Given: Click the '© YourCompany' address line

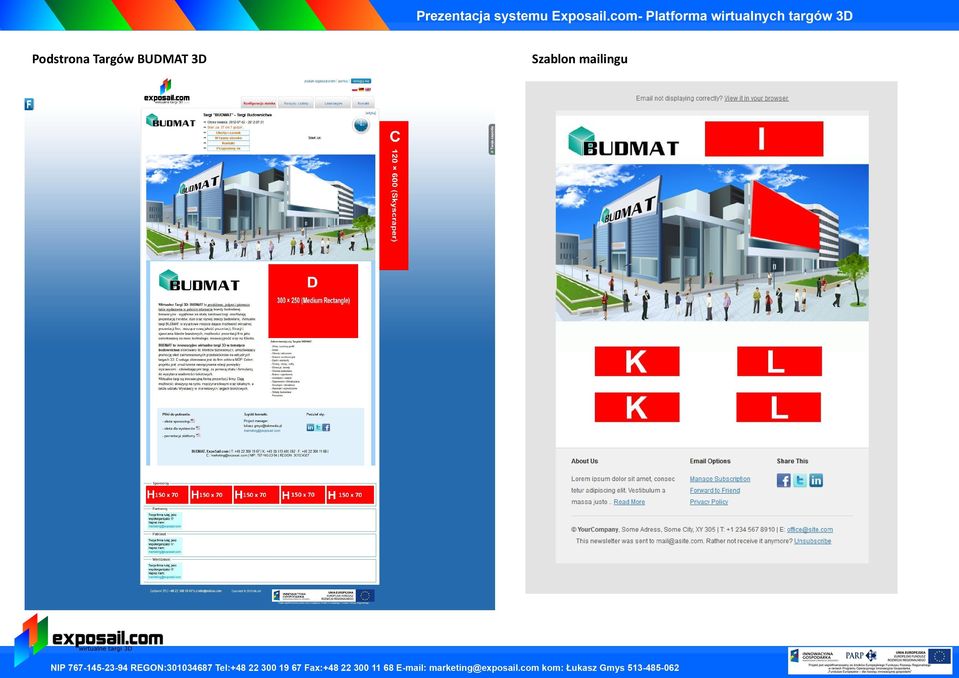Looking at the screenshot, I should [x=702, y=529].
